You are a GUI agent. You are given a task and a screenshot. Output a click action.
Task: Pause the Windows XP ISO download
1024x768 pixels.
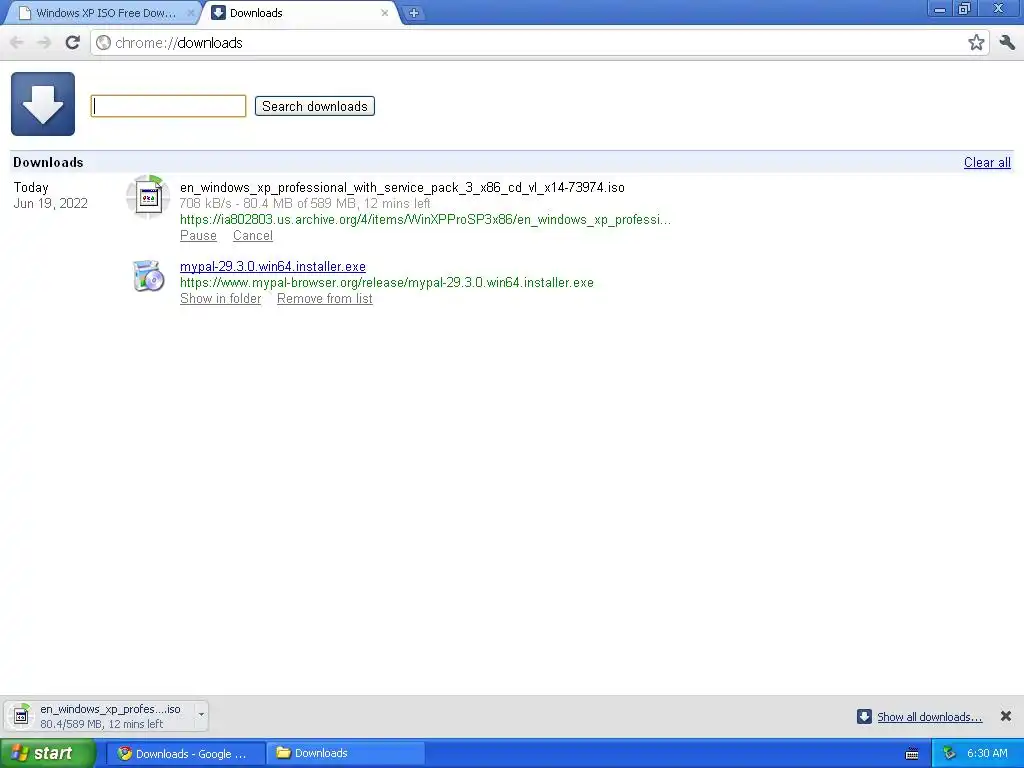point(199,236)
